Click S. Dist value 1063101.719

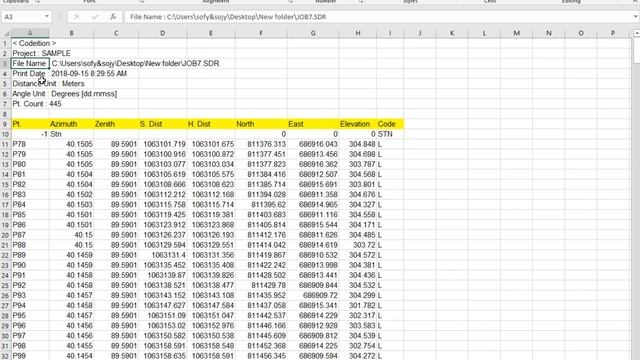pos(162,144)
